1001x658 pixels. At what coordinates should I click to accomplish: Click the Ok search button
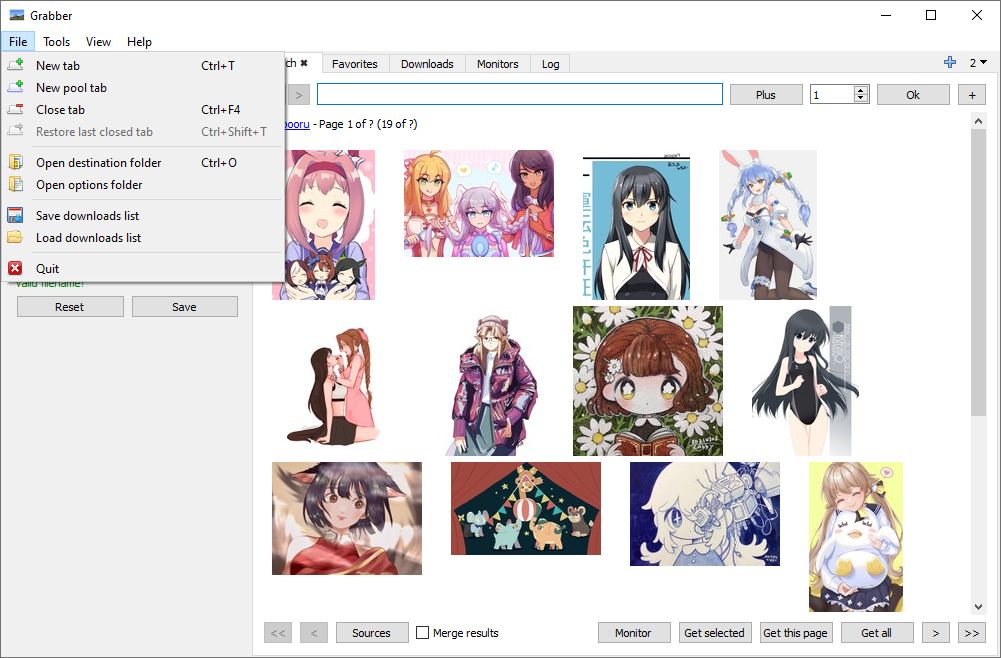(913, 94)
